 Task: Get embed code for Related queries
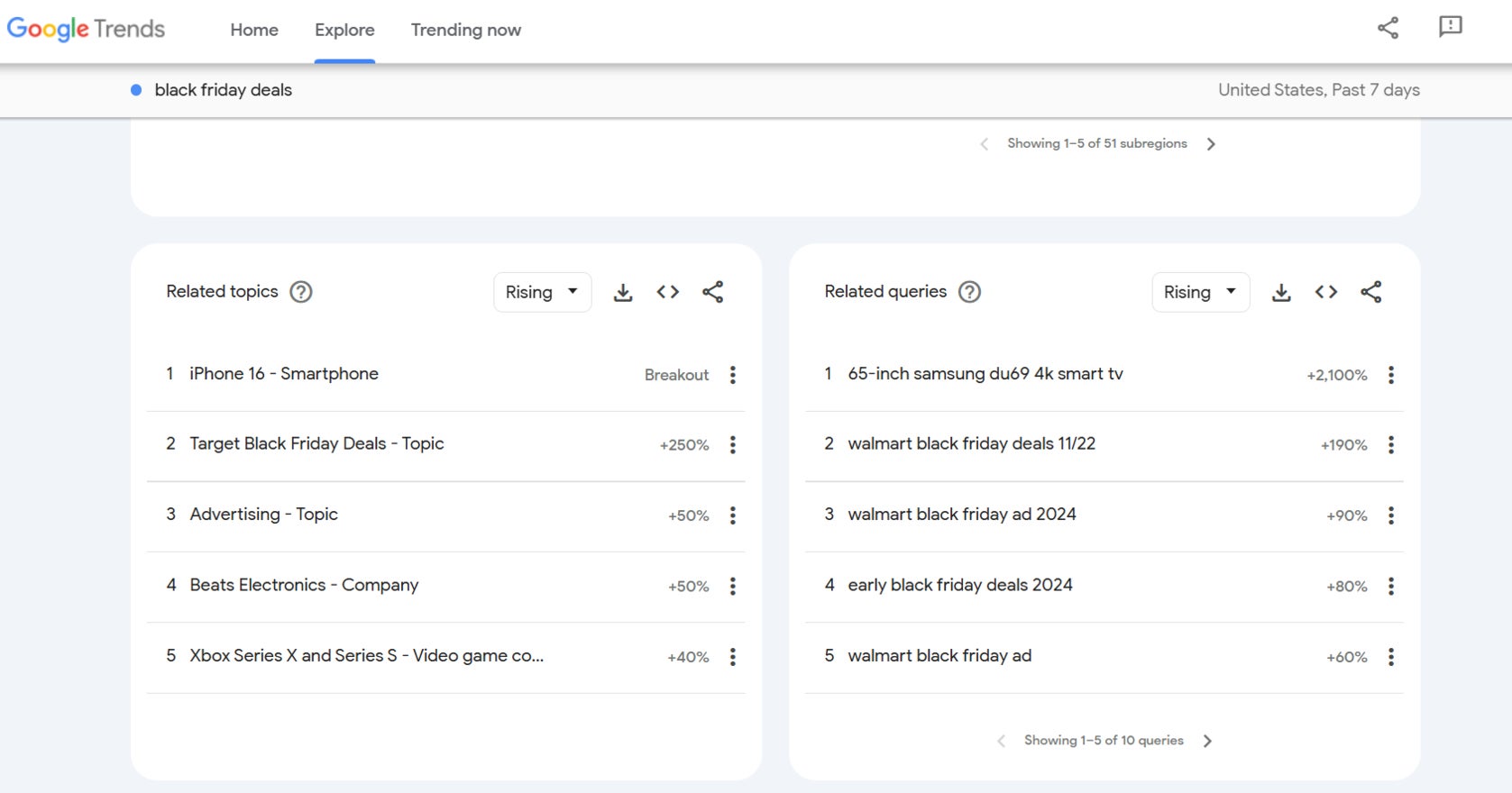[1326, 292]
